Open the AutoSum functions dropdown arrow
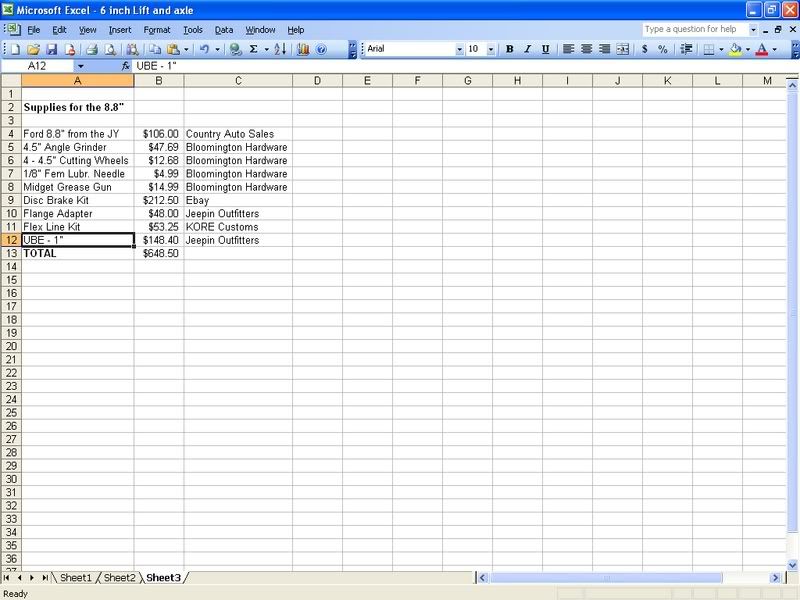The image size is (800, 600). [x=266, y=49]
